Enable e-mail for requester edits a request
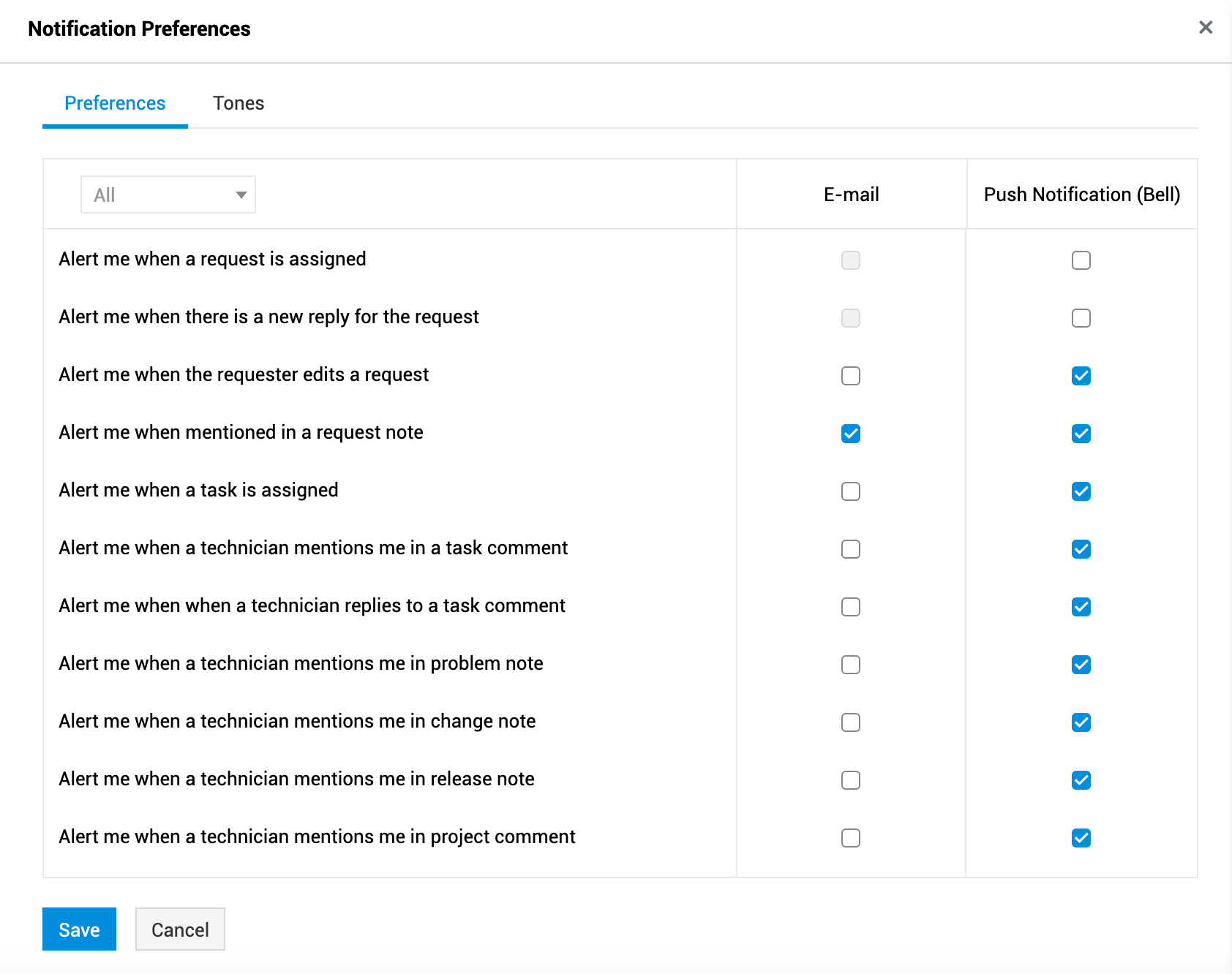Image resolution: width=1232 pixels, height=974 pixels. (x=851, y=376)
